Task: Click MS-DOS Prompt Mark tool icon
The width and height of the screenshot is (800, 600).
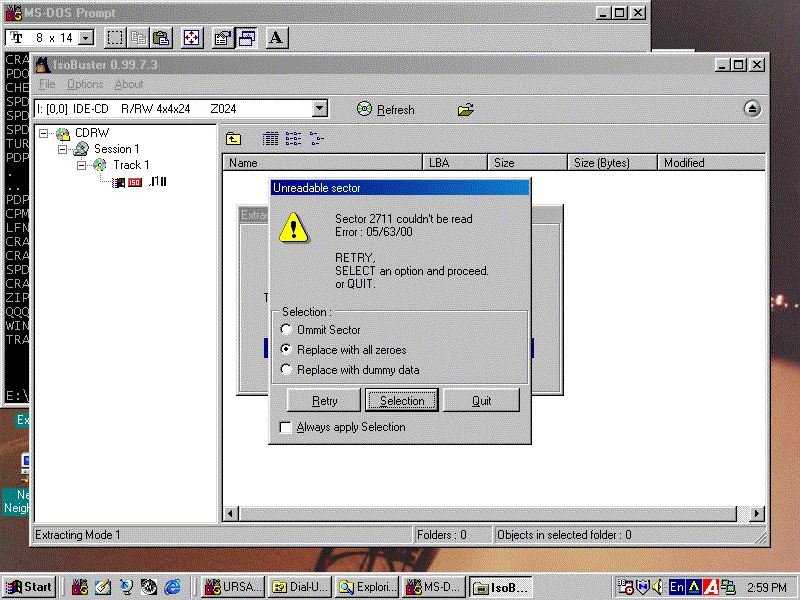Action: (115, 38)
